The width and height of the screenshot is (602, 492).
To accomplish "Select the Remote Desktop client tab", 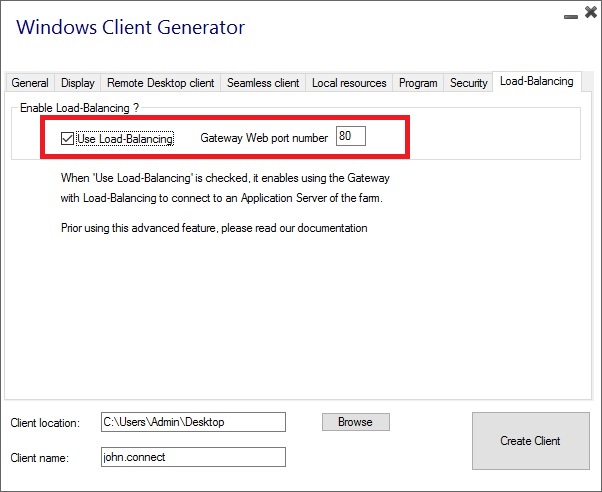I will coord(161,83).
